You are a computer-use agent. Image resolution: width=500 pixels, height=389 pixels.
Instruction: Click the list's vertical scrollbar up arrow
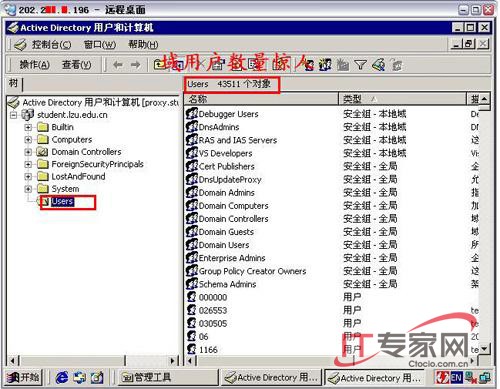(484, 99)
